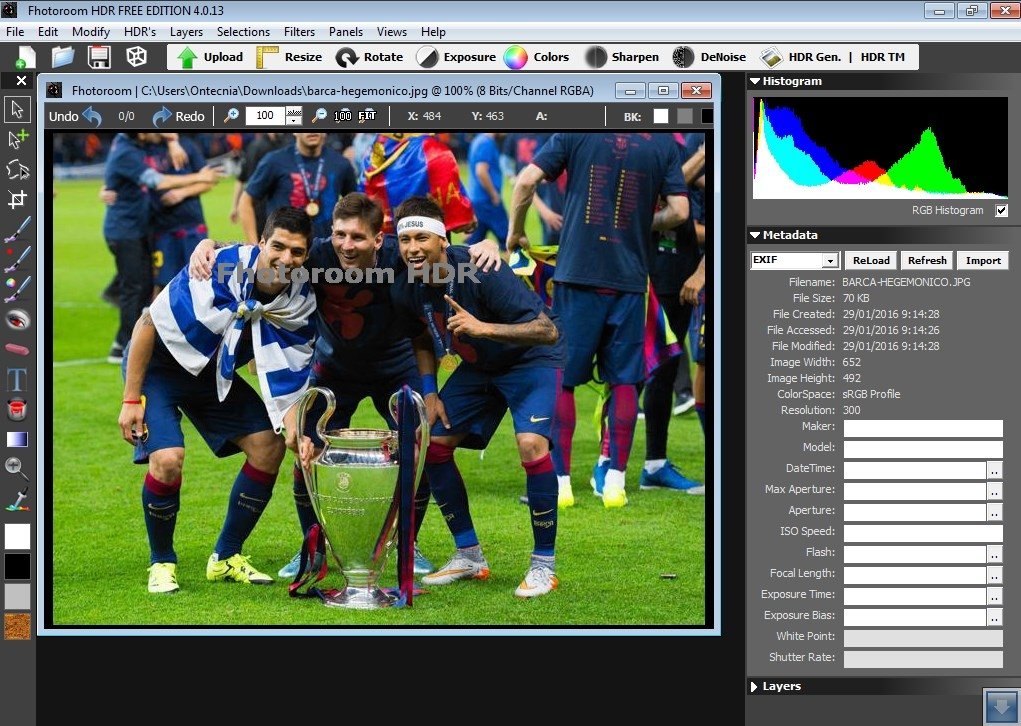Open the DateTime browse button
Image resolution: width=1021 pixels, height=726 pixels.
click(994, 469)
